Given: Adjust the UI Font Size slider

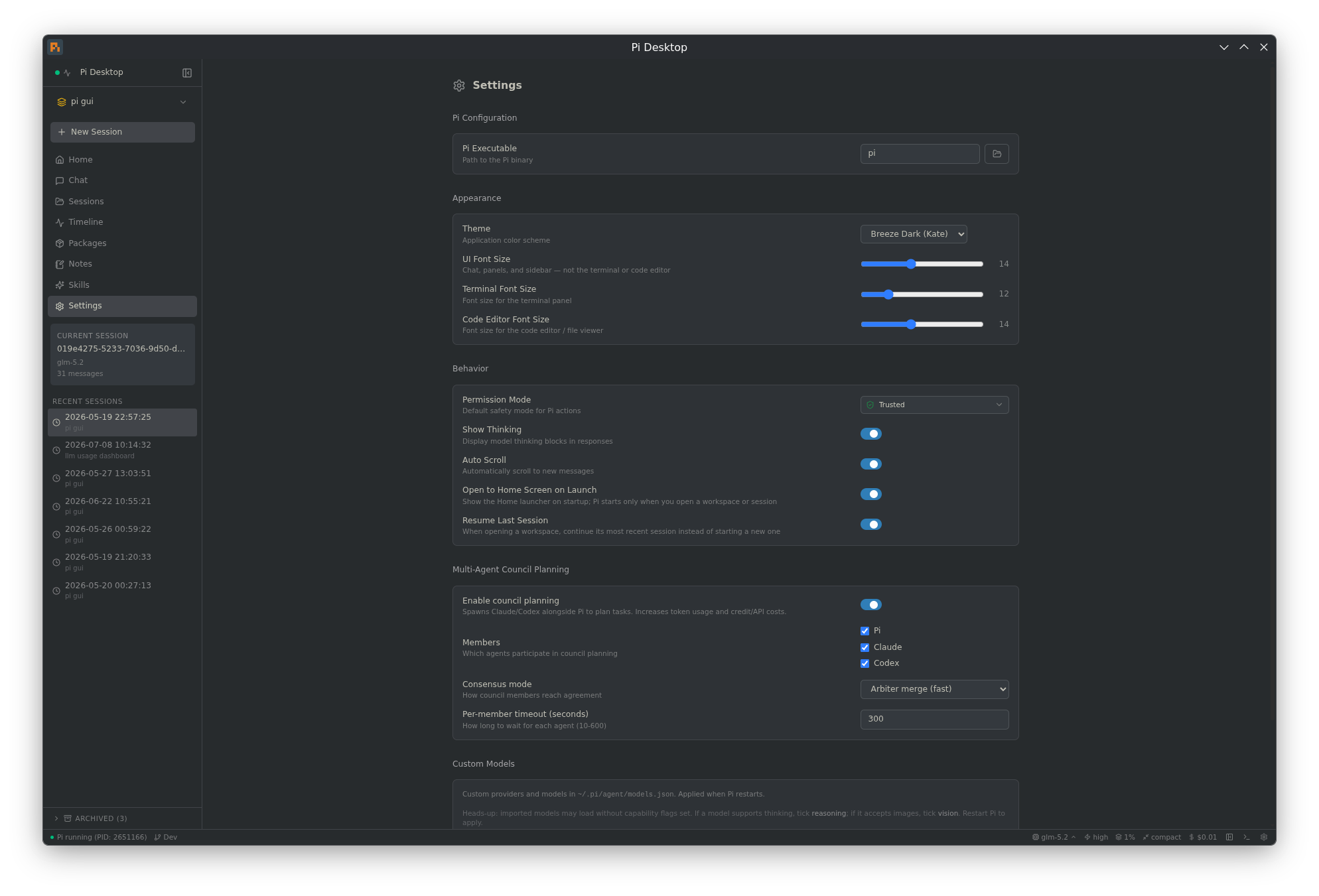Looking at the screenshot, I should pos(922,264).
